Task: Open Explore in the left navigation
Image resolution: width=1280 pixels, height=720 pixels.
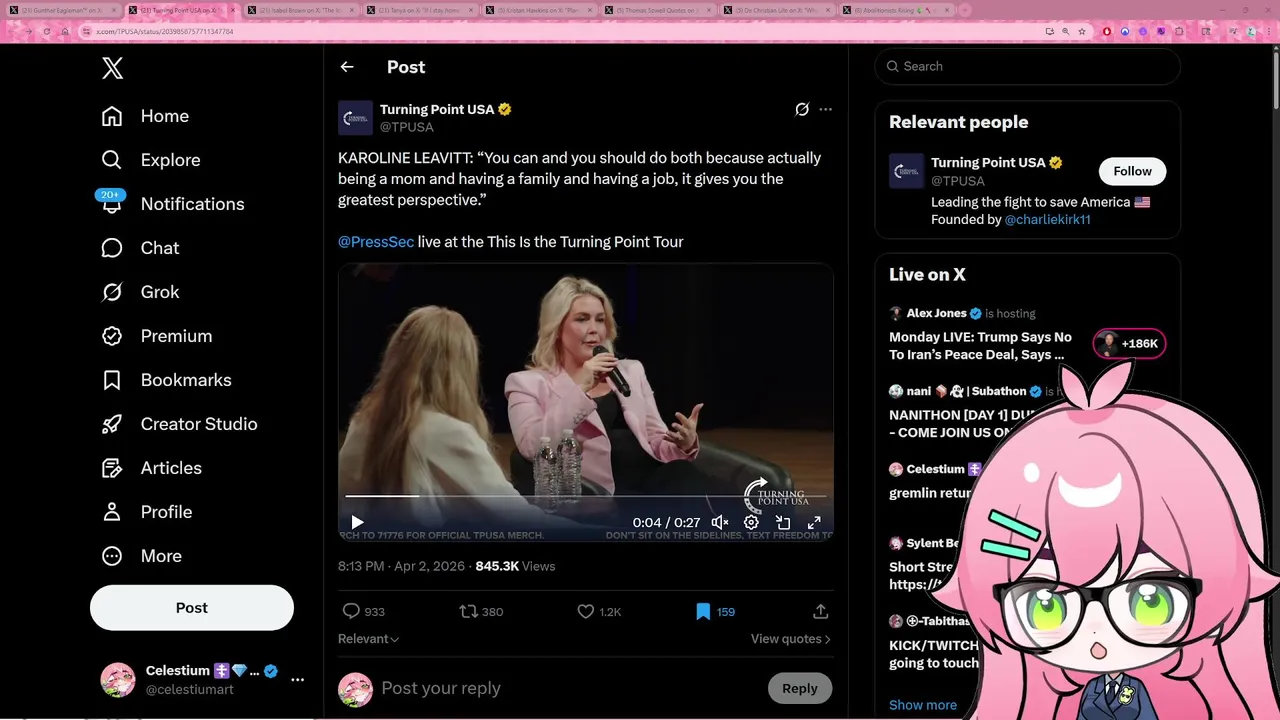Action: pos(150,160)
